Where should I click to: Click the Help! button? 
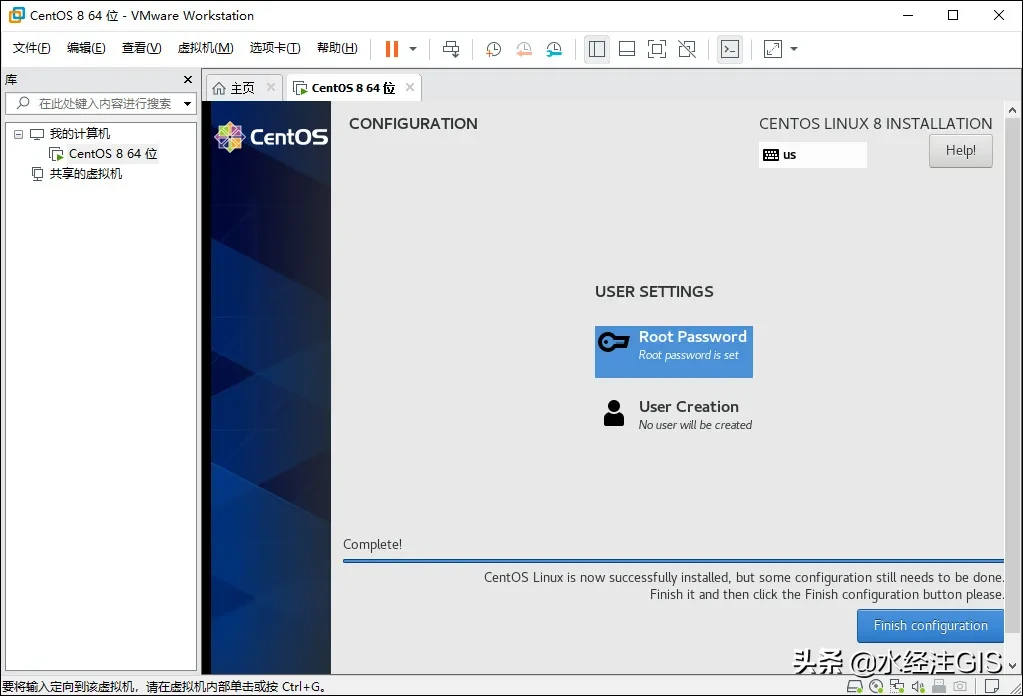[x=960, y=151]
